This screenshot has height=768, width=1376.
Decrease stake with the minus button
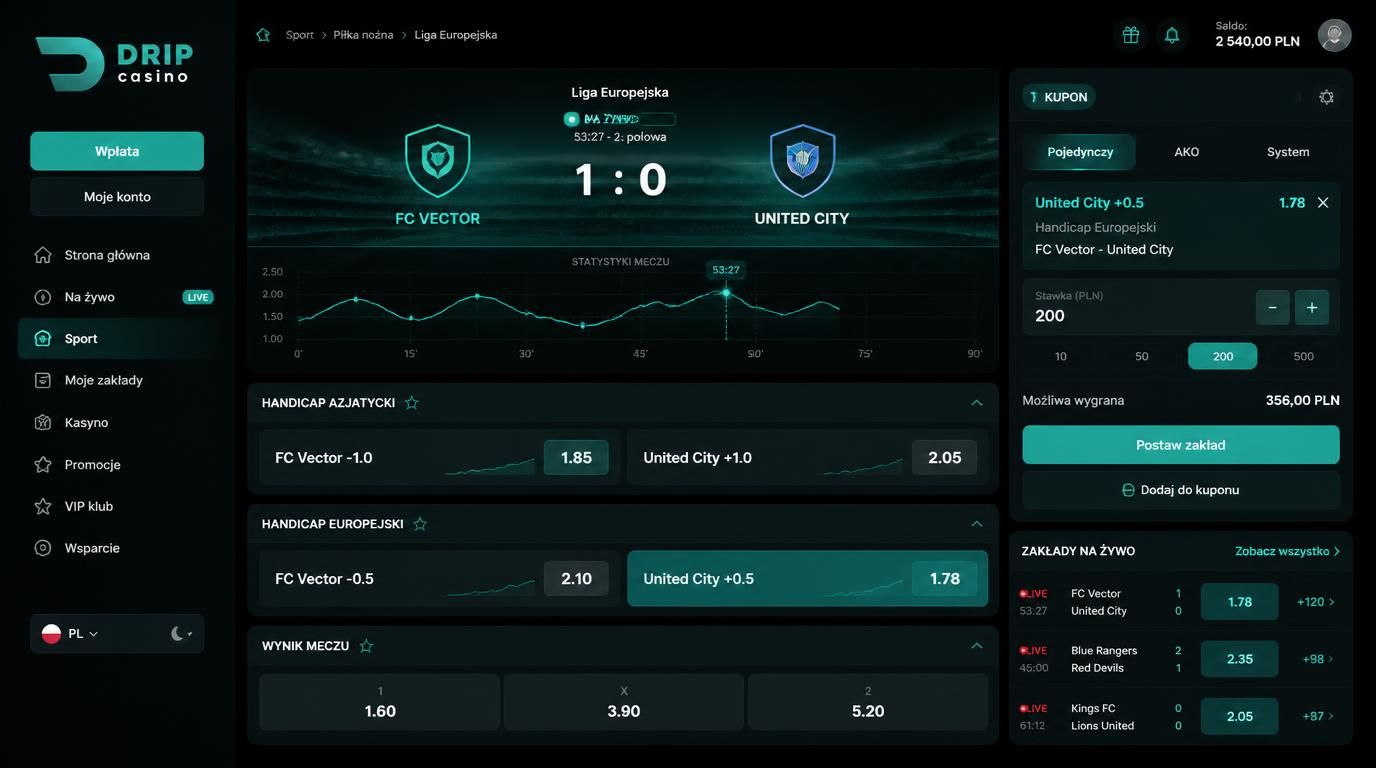click(1272, 307)
